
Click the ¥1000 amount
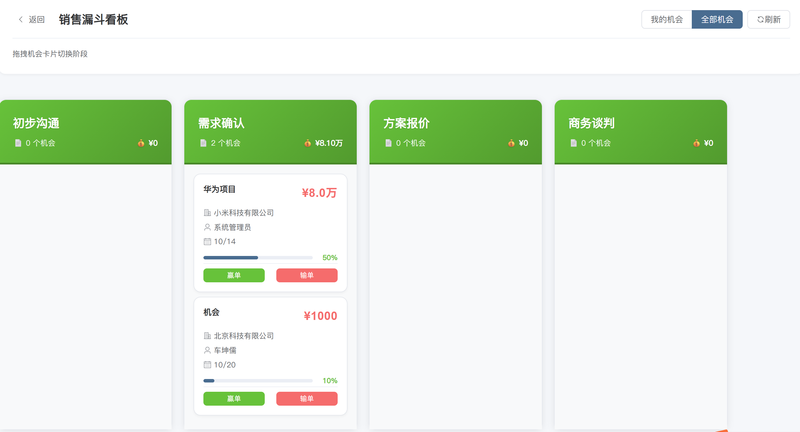[320, 316]
